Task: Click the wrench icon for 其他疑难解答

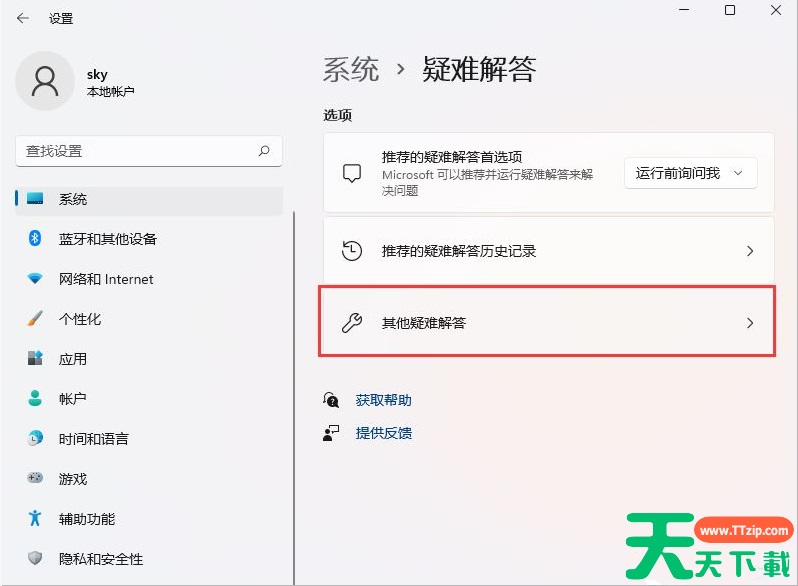Action: point(352,323)
